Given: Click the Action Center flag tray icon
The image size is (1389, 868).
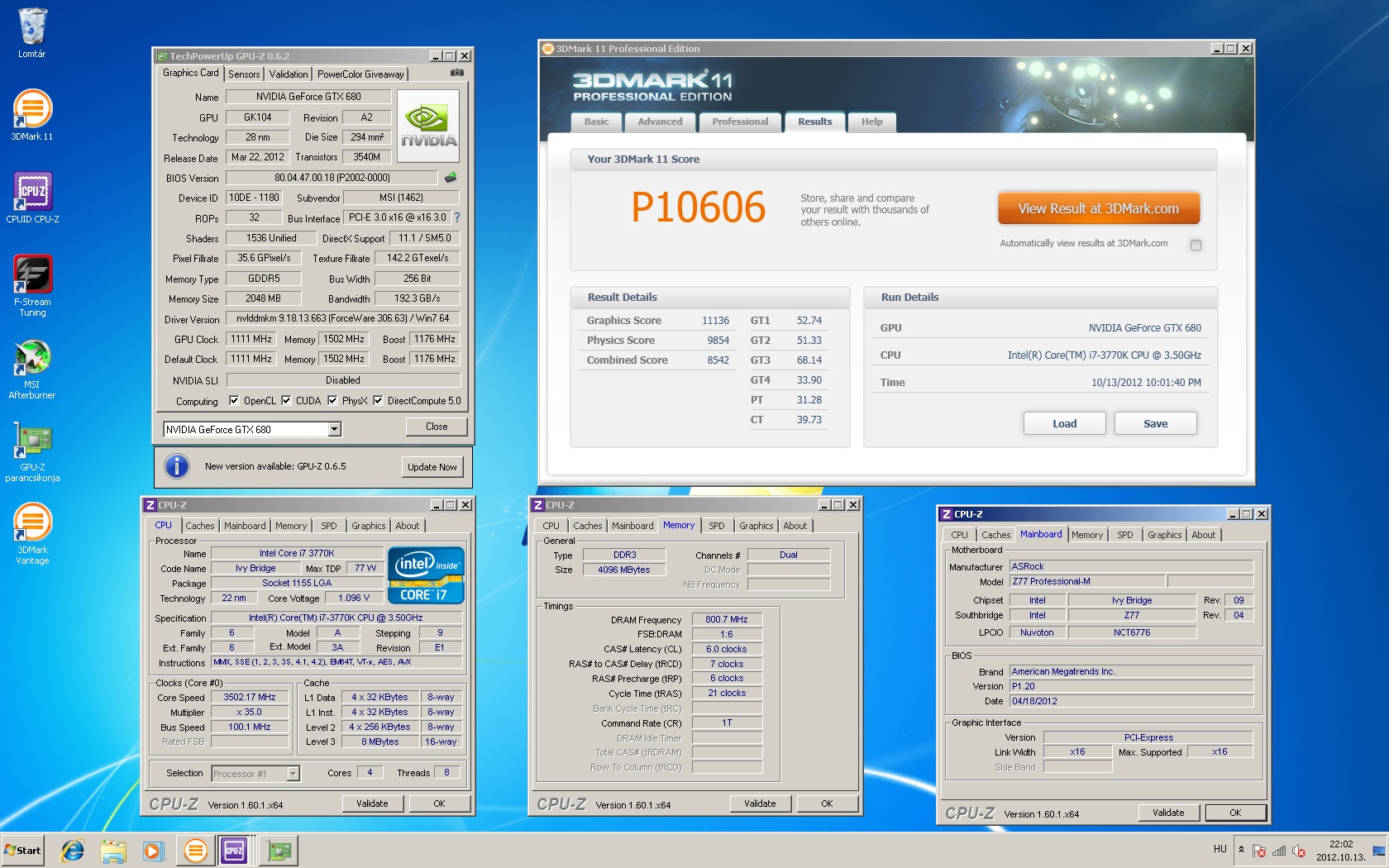Looking at the screenshot, I should click(1258, 850).
